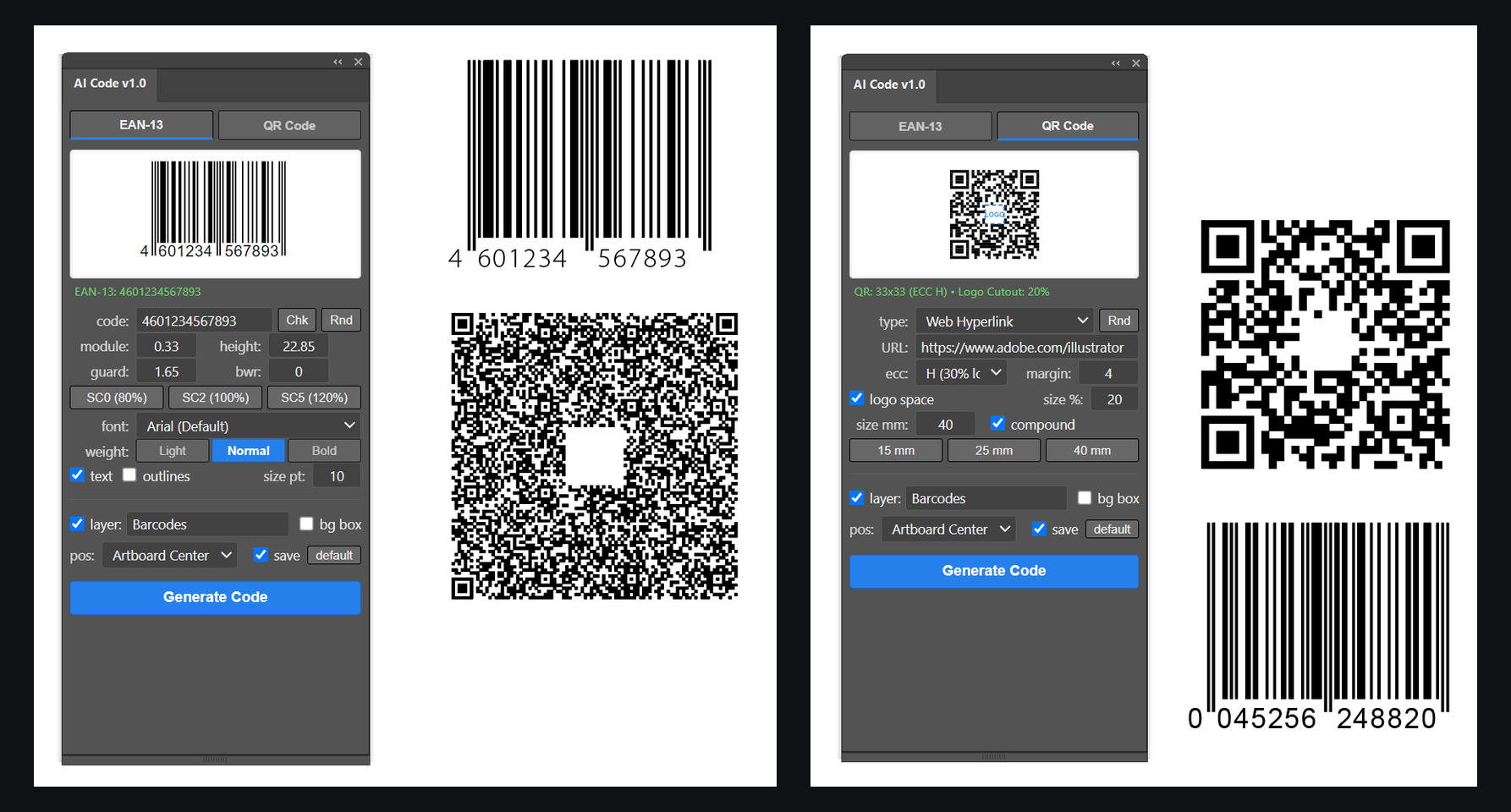Click Rnd button next to QR type dropdown
Viewport: 1511px width, 812px height.
click(x=1119, y=321)
